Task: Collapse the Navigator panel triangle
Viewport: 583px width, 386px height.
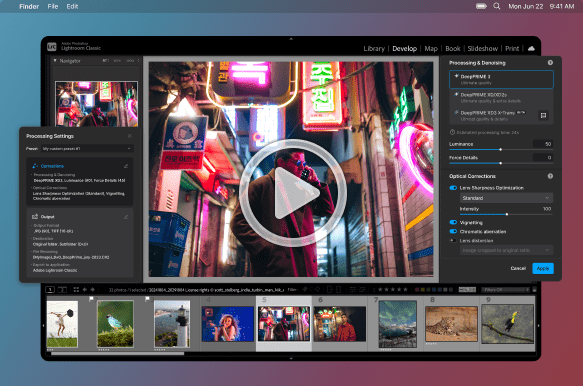Action: click(x=55, y=61)
